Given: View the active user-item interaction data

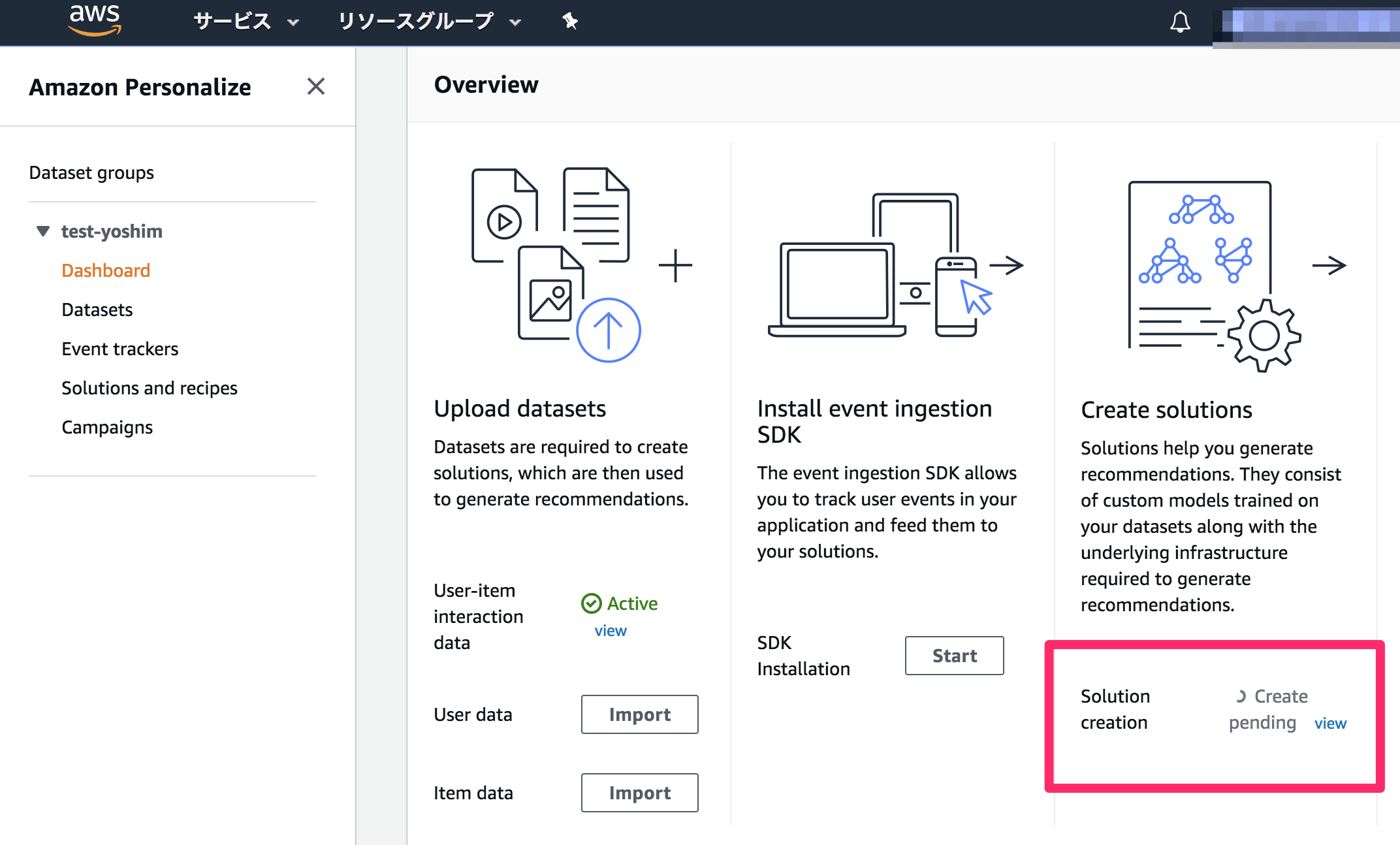Looking at the screenshot, I should pos(609,630).
